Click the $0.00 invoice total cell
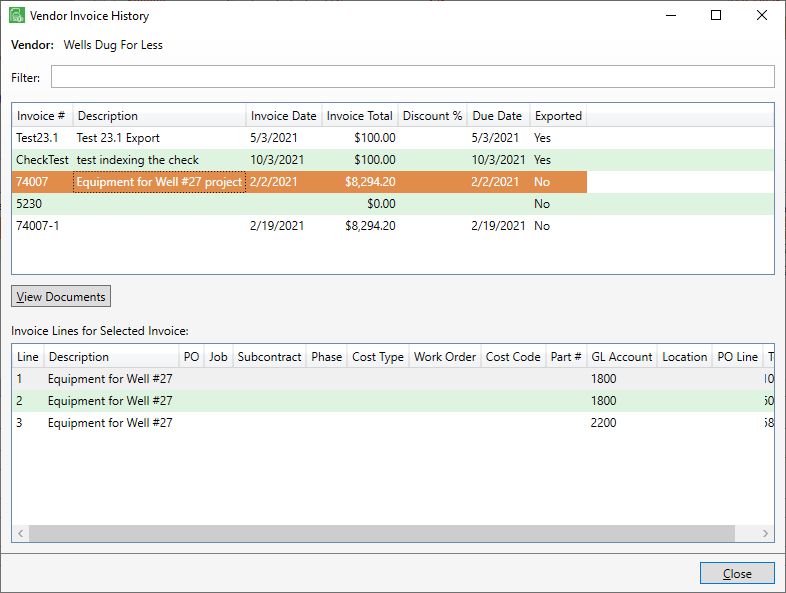786x593 pixels. [381, 204]
